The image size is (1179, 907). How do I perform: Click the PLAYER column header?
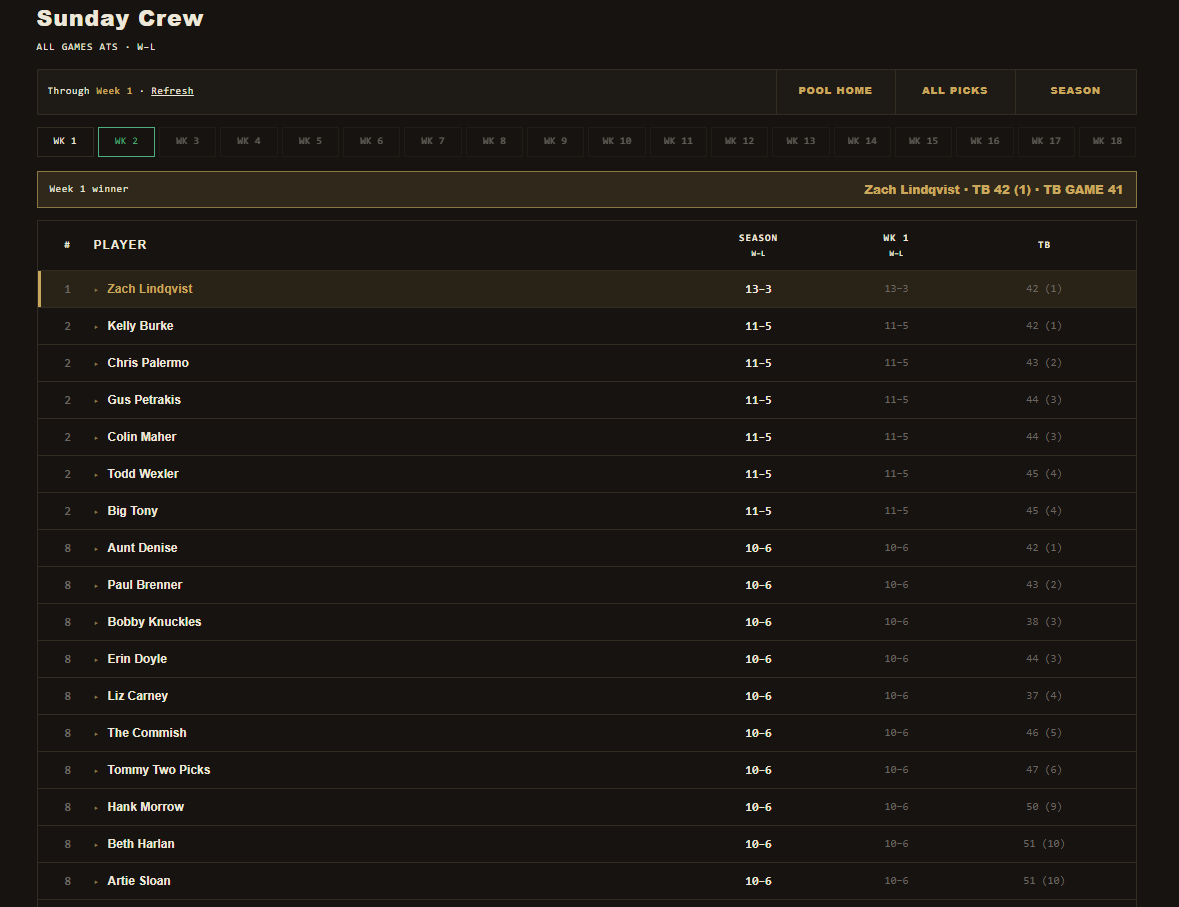coord(120,245)
